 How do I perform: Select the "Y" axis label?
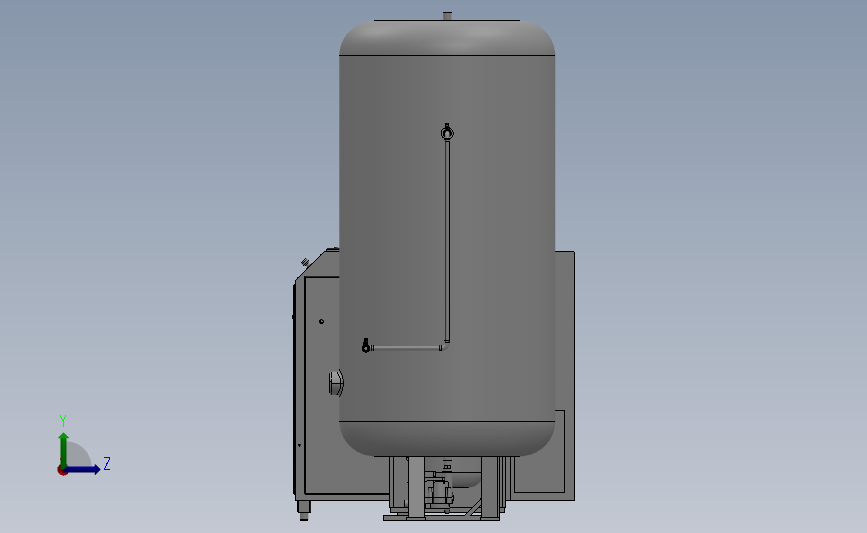pos(63,421)
